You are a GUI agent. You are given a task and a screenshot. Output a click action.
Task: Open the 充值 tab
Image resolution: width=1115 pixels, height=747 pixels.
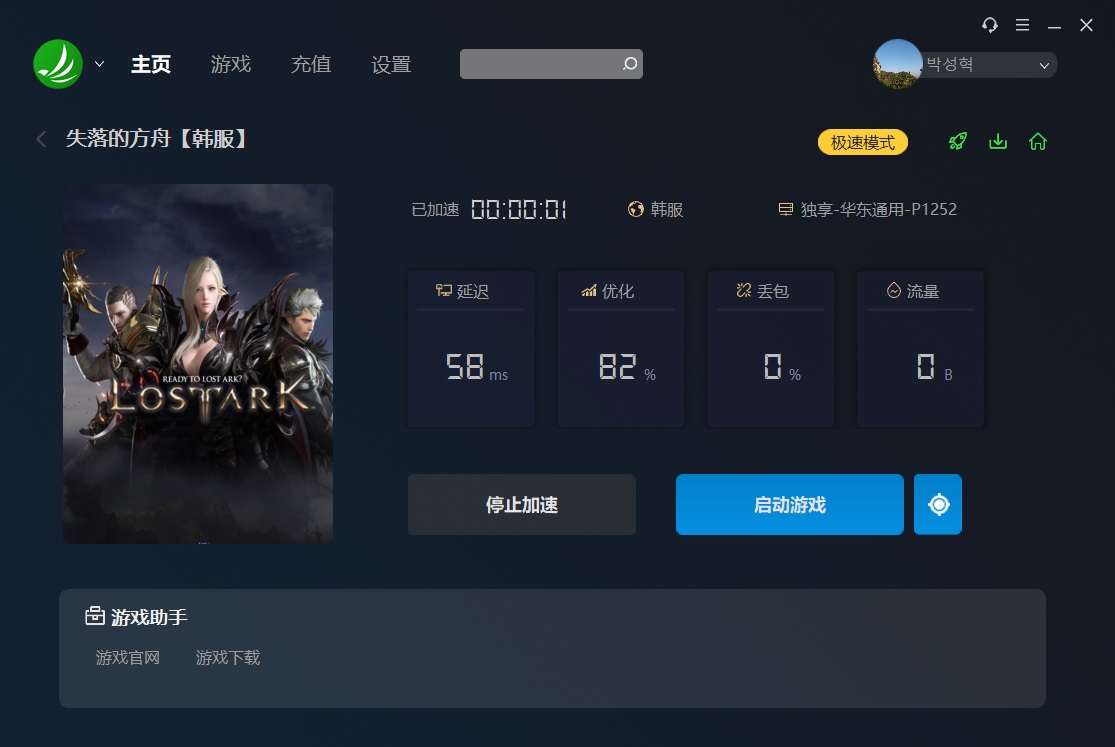click(311, 64)
